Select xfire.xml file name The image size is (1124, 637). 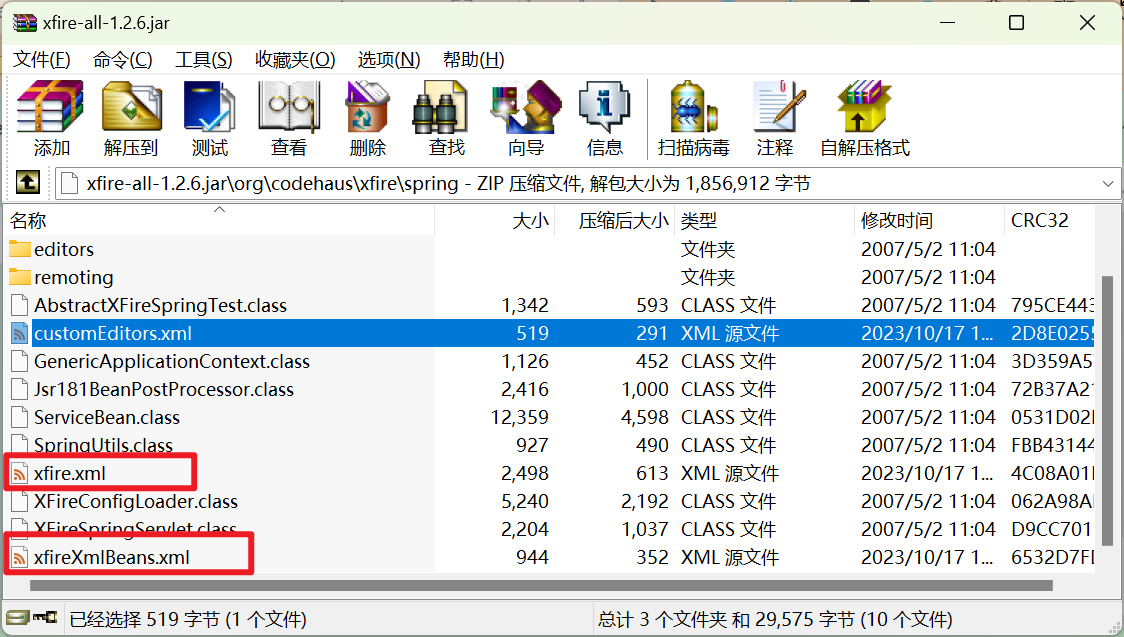tap(70, 473)
